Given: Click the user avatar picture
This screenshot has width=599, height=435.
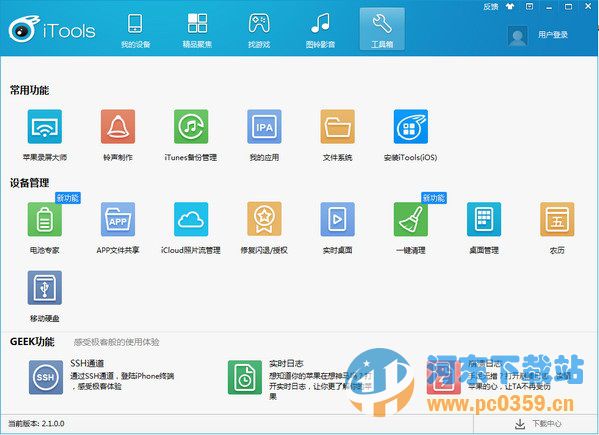Looking at the screenshot, I should [x=518, y=36].
